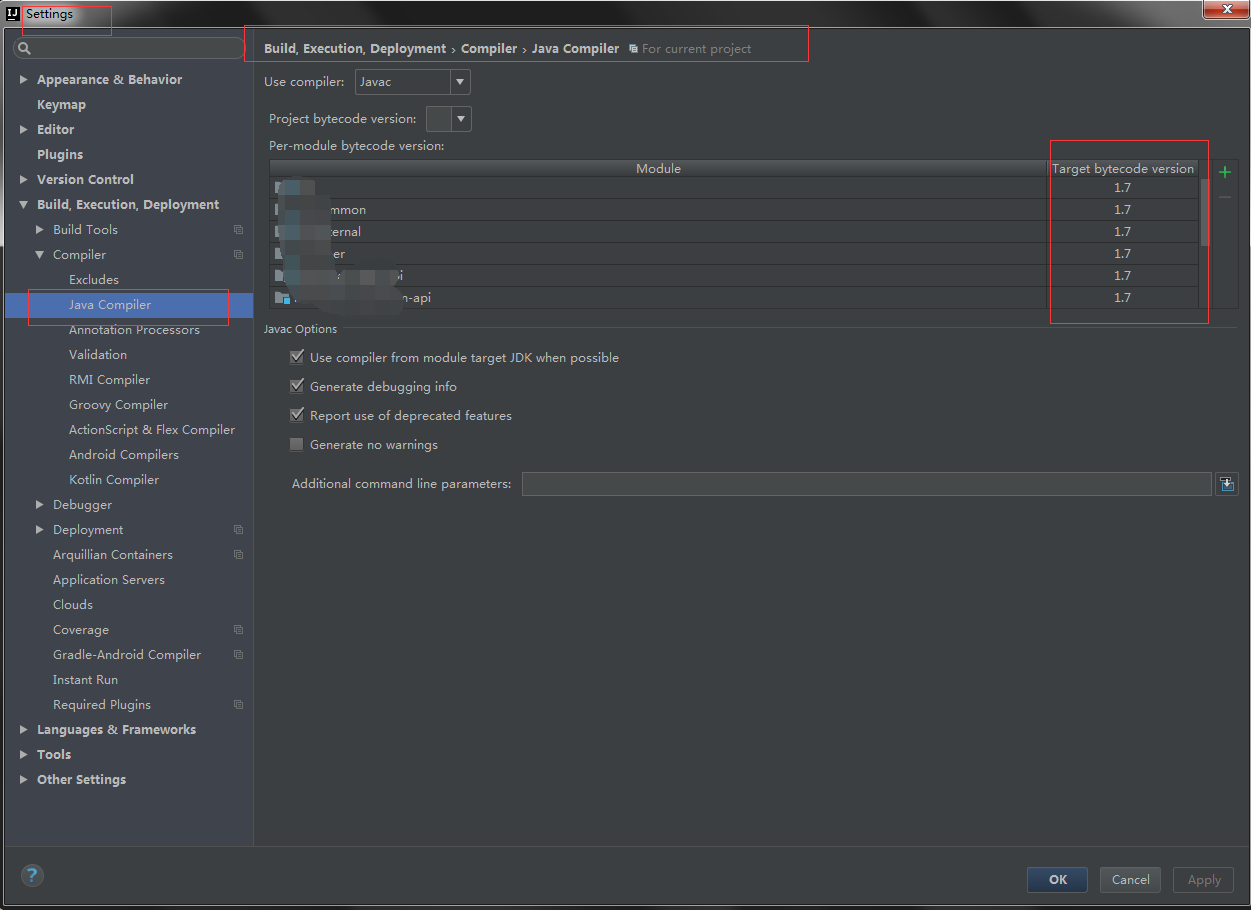Image resolution: width=1251 pixels, height=910 pixels.
Task: Select the Java Compiler page
Action: click(x=110, y=305)
